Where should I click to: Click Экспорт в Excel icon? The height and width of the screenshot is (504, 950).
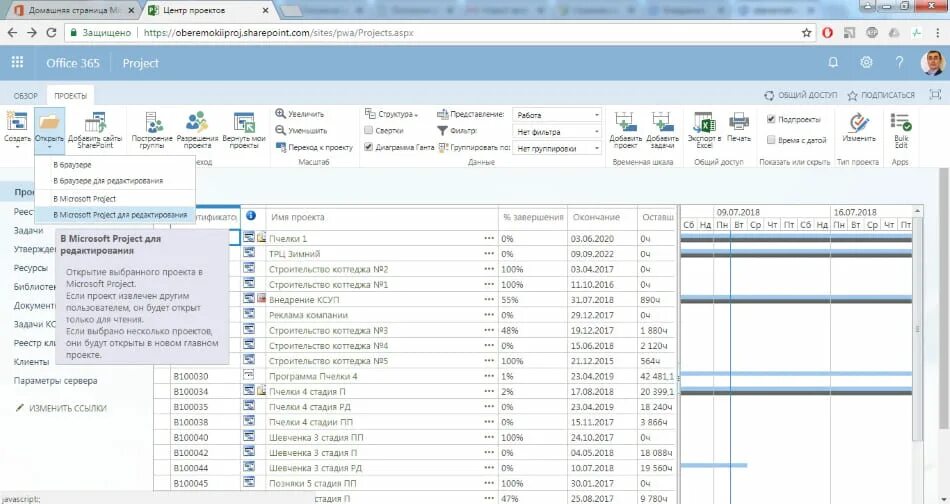pyautogui.click(x=704, y=122)
